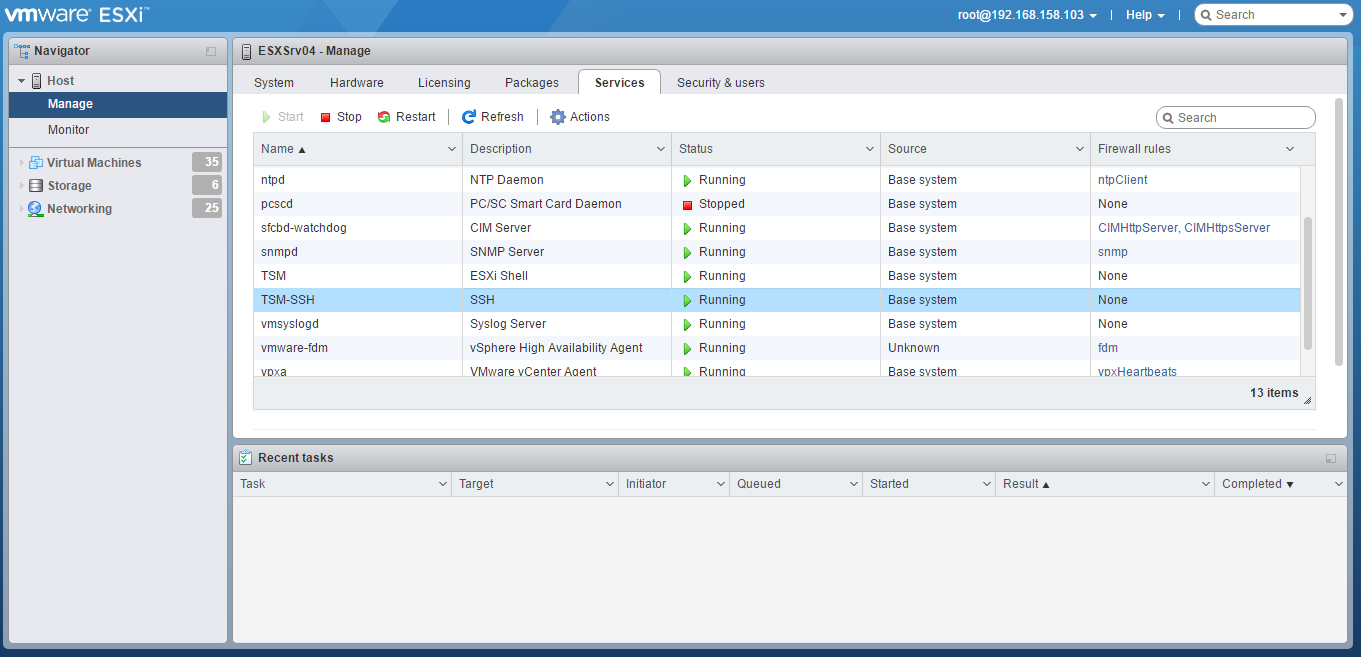Minimize the Recent tasks panel

tap(1331, 458)
